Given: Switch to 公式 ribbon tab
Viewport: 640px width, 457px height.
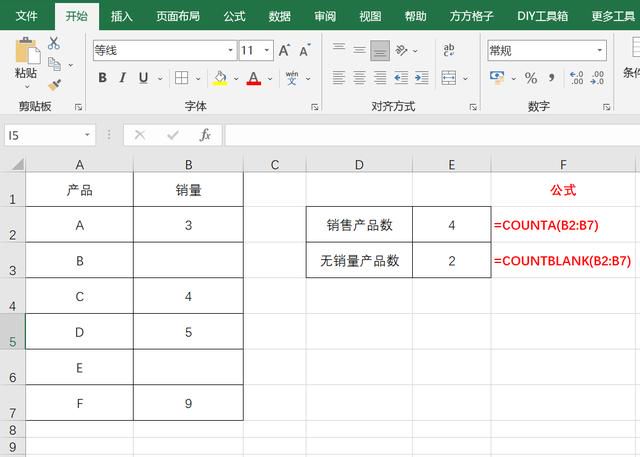Looking at the screenshot, I should click(x=234, y=16).
